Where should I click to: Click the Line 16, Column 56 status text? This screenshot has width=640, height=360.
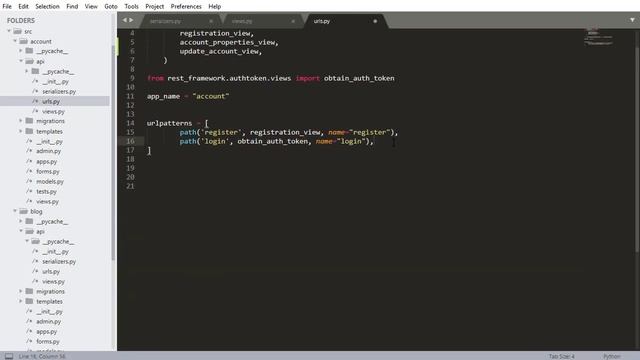coord(42,356)
